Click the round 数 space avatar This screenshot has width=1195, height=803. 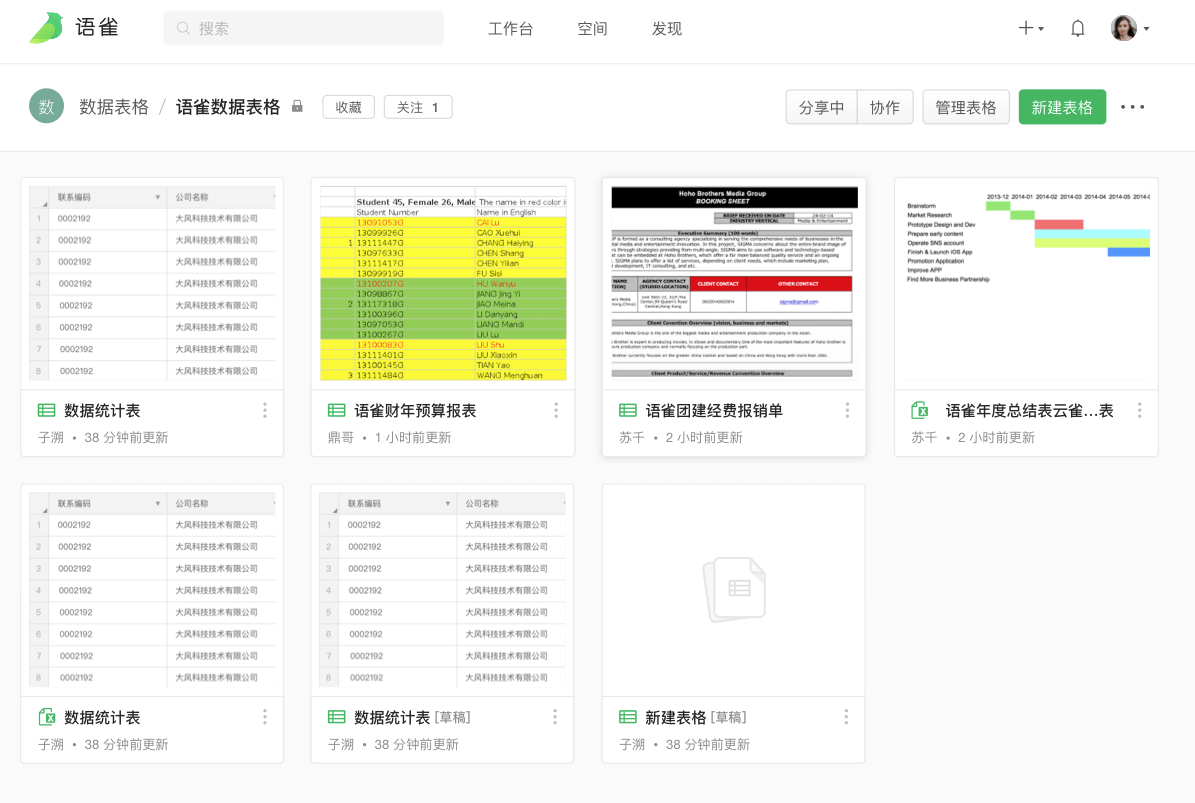pyautogui.click(x=46, y=107)
